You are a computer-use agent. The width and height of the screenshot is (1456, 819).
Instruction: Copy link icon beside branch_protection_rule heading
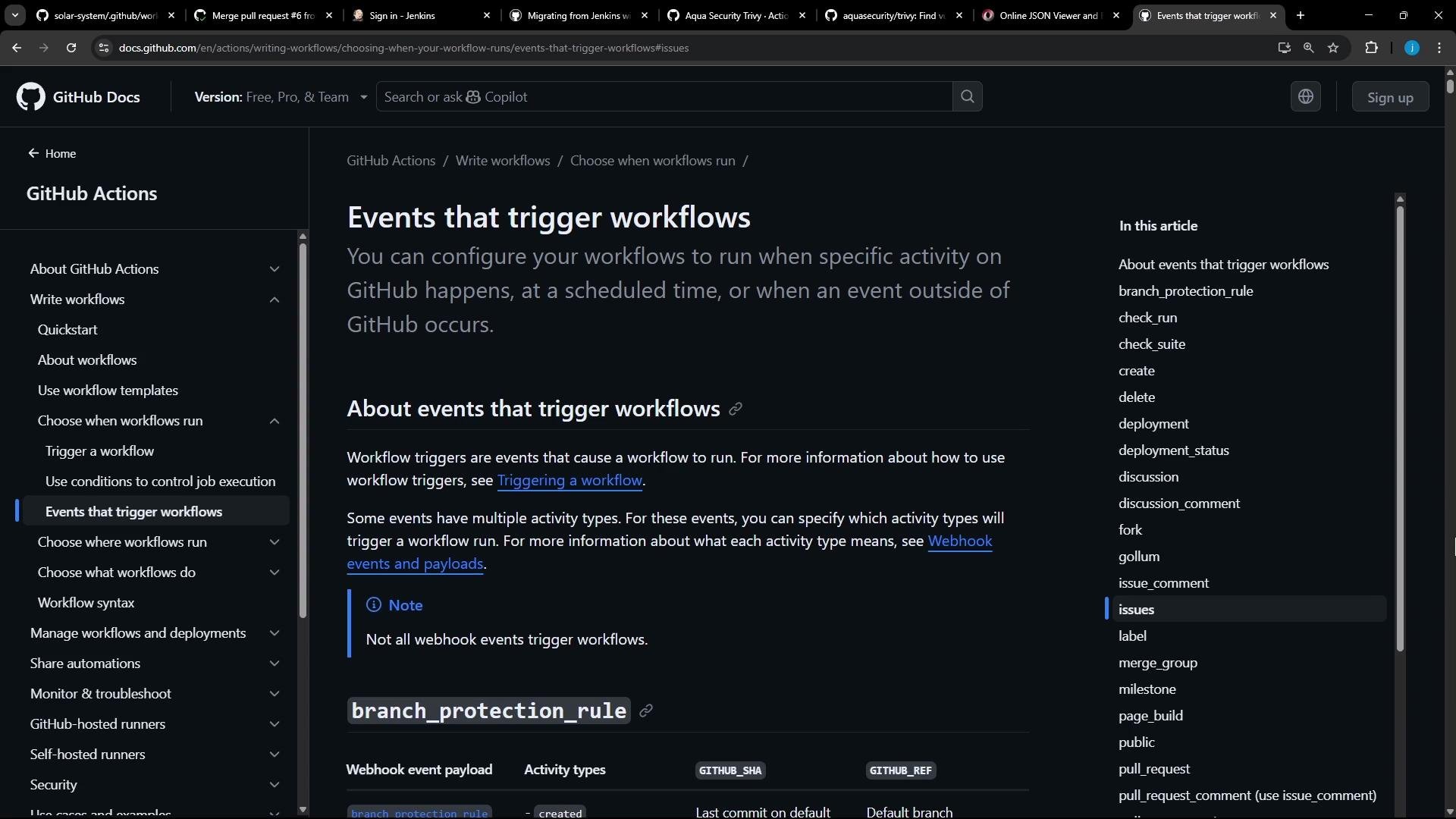click(x=646, y=711)
